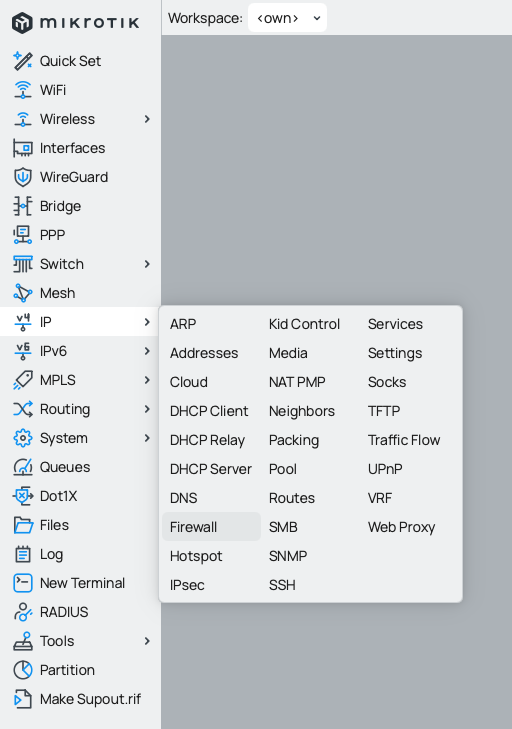The image size is (512, 729).
Task: Click the Dot1X sidebar icon
Action: point(23,496)
